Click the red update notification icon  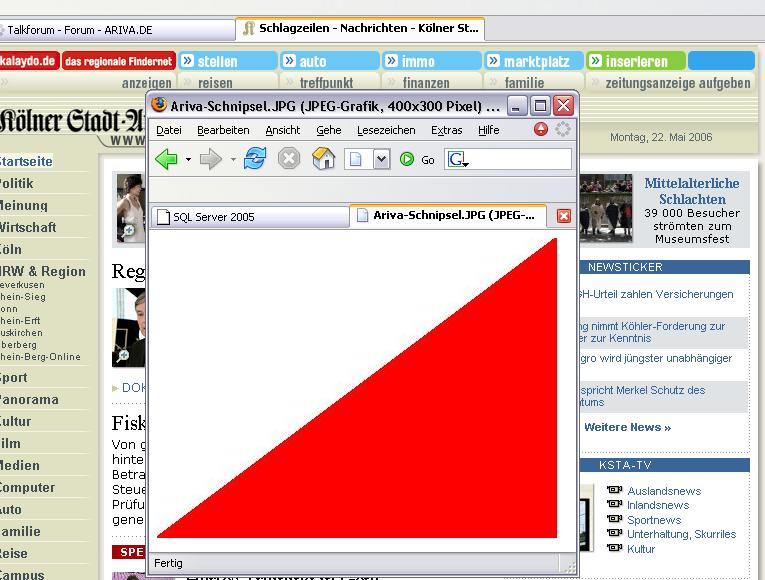pyautogui.click(x=541, y=130)
